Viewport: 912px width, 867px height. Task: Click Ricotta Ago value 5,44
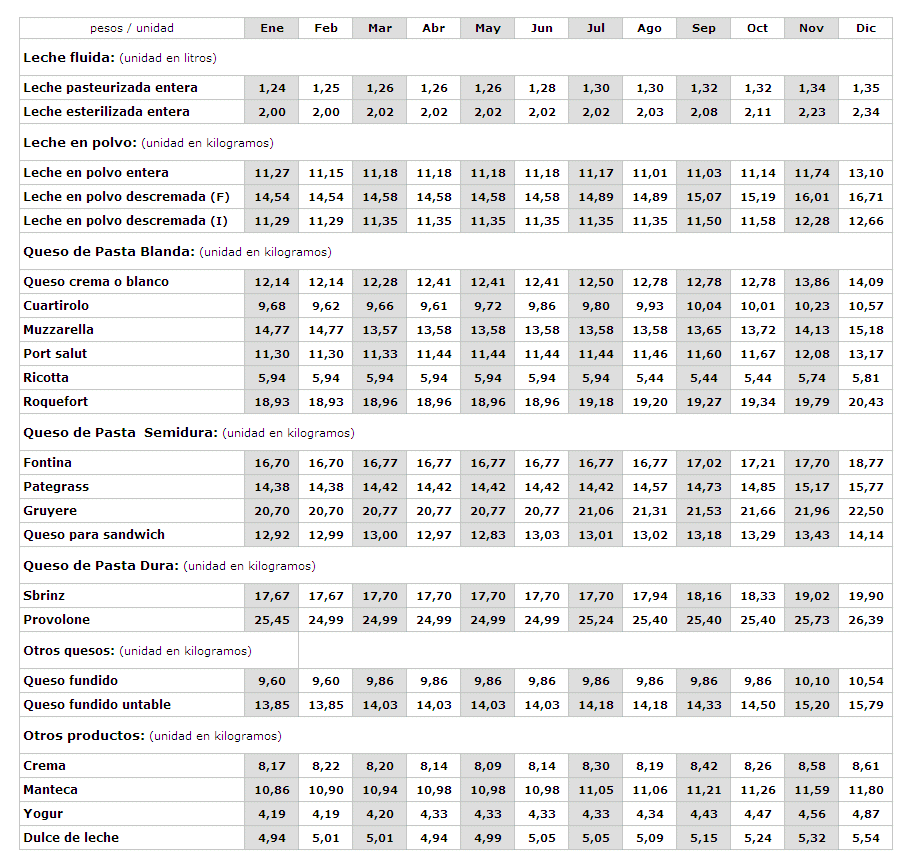point(650,377)
